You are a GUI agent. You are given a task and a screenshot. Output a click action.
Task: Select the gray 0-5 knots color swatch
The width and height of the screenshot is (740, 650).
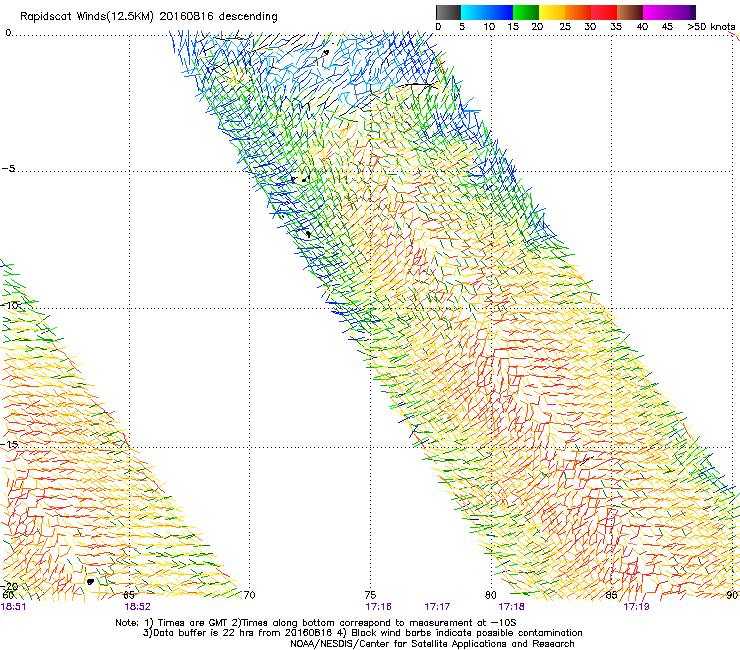point(448,12)
